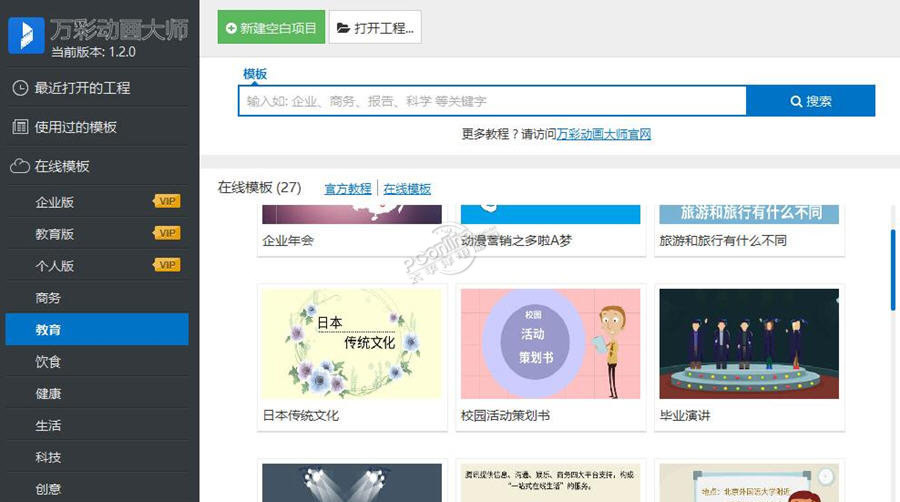Open 使用过的模板 in sidebar

pyautogui.click(x=97, y=127)
